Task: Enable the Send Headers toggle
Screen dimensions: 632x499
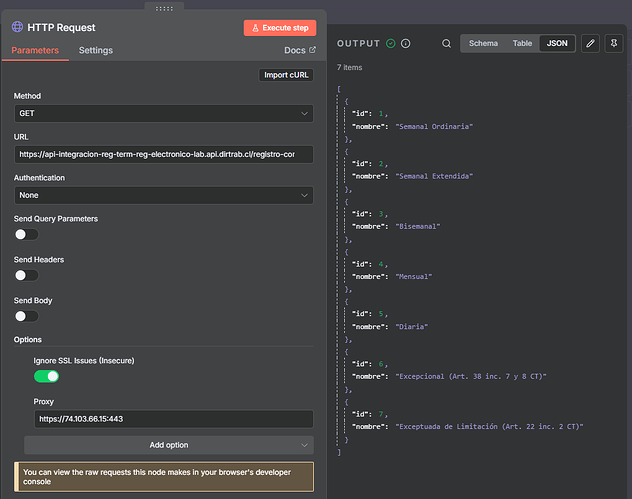Action: point(26,275)
